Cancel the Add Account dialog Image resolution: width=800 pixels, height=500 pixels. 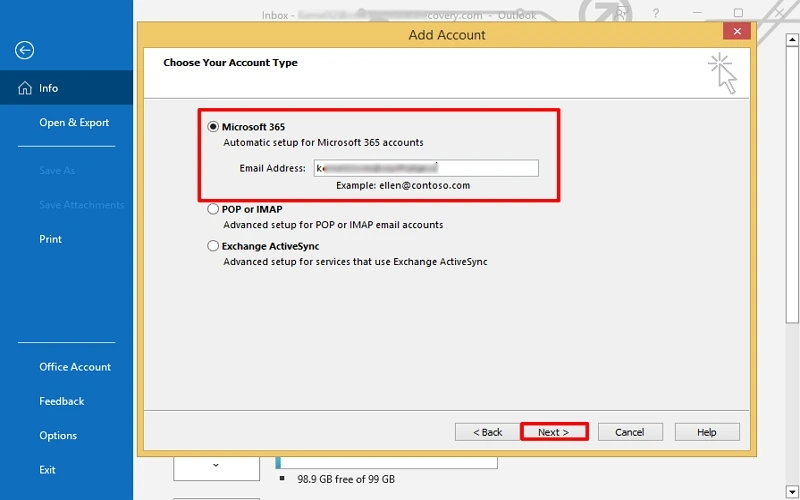[x=630, y=432]
